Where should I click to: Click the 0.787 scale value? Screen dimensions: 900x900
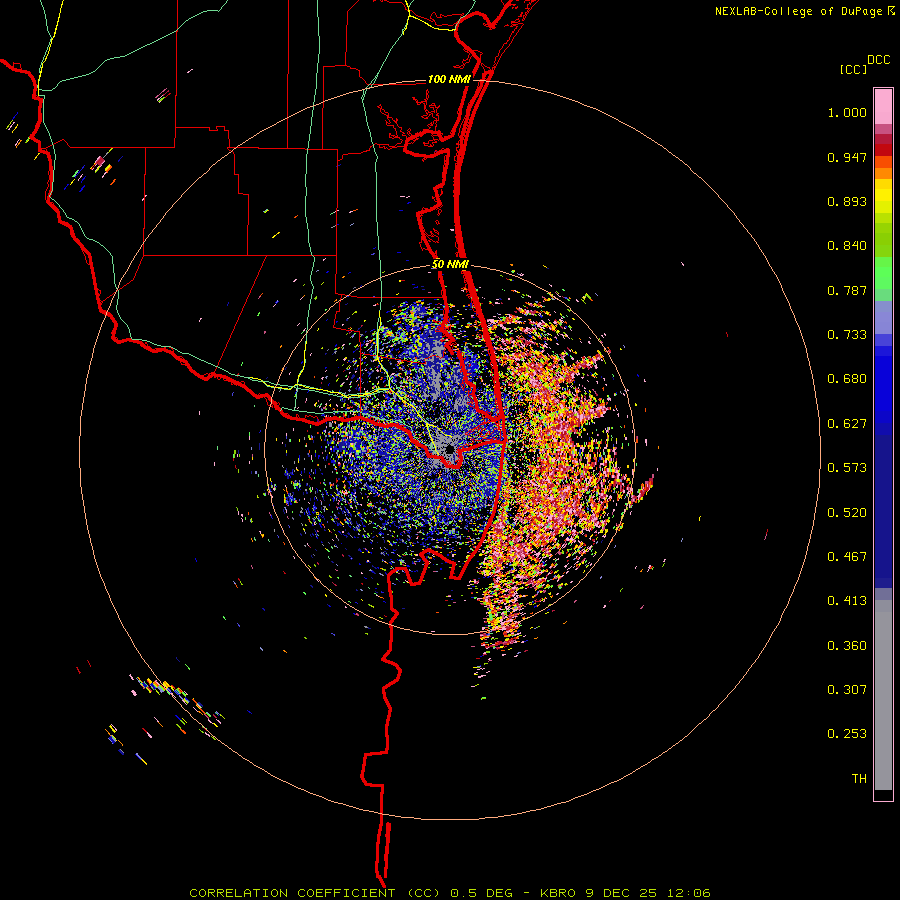847,290
